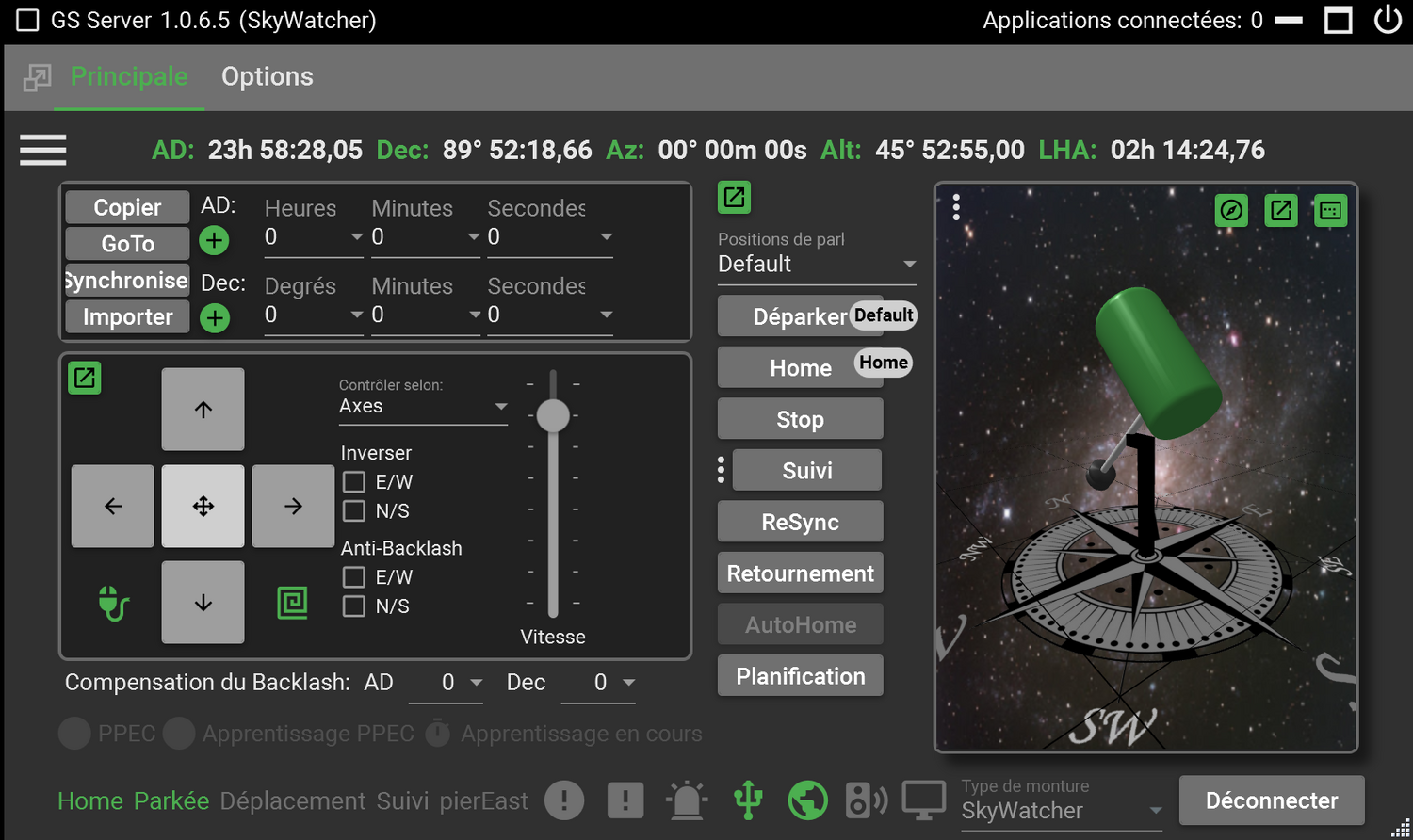Click the square exclamation error icon

[x=625, y=800]
